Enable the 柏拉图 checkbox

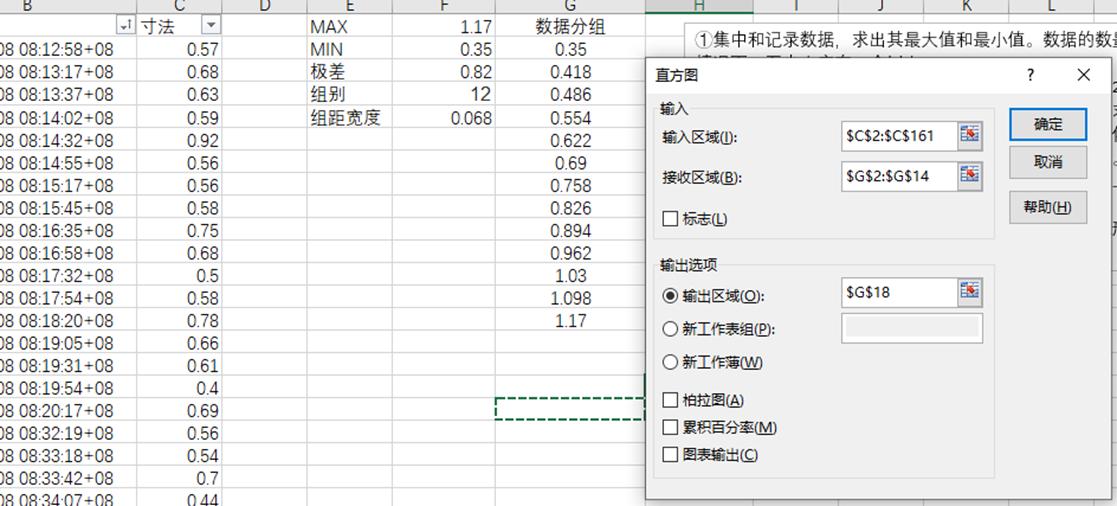pos(670,400)
